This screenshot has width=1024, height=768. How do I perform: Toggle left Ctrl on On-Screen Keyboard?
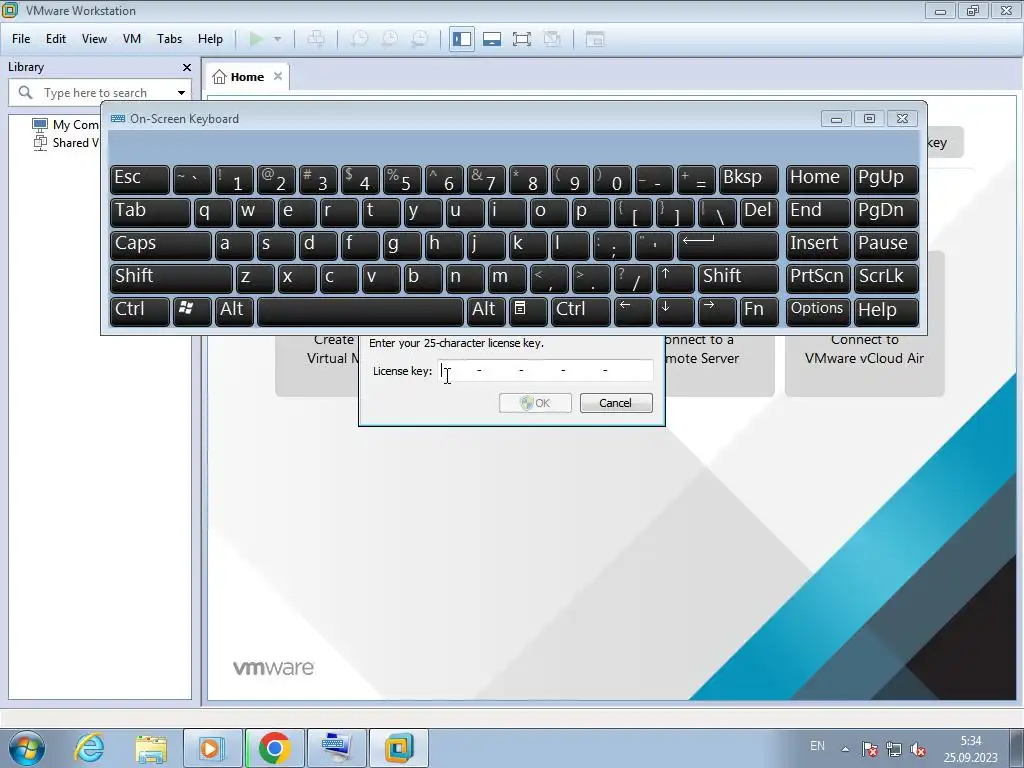(x=140, y=311)
